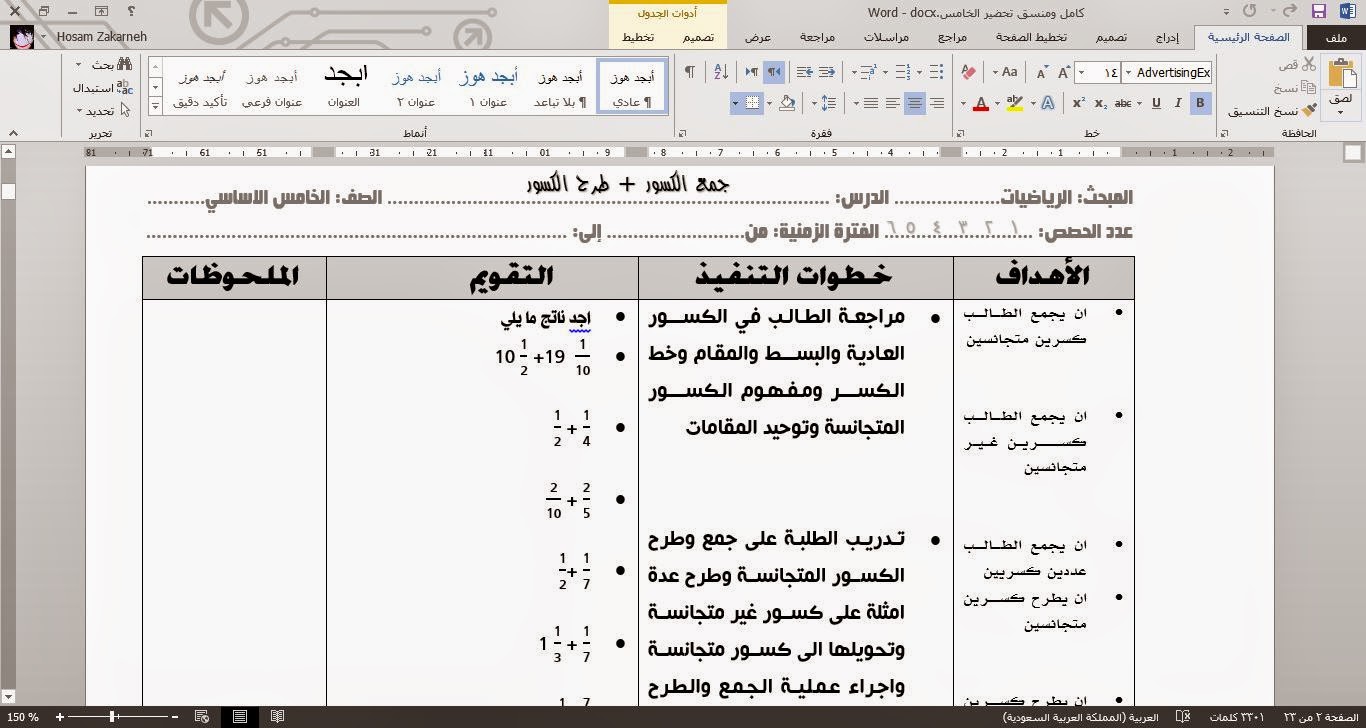Viewport: 1366px width, 728px height.
Task: Apply the عنوان فرعي subtitle style
Action: [272, 87]
